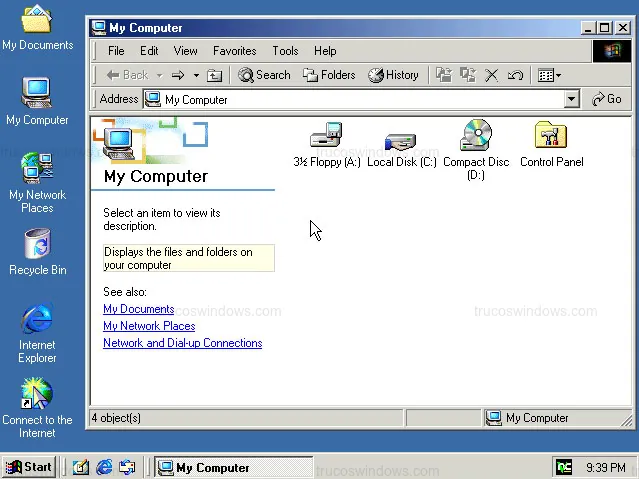Toggle the History explorer pane
Viewport: 639px width, 479px height.
click(x=393, y=75)
